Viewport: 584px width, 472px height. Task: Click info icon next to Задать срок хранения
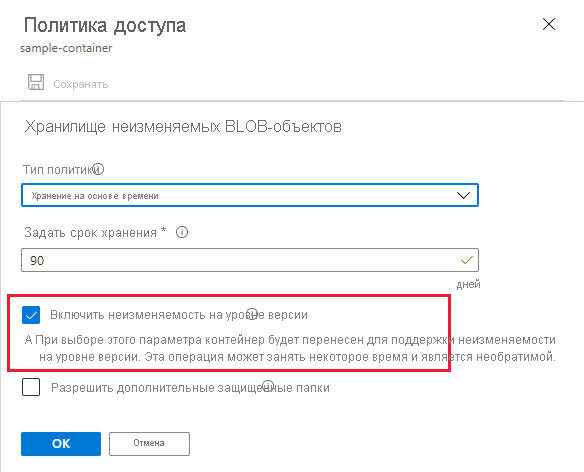(x=182, y=232)
